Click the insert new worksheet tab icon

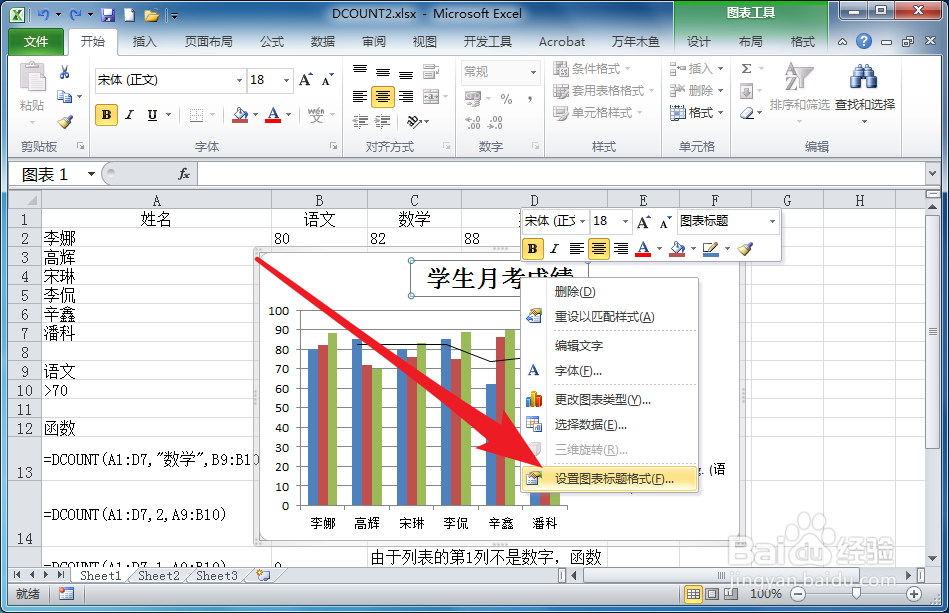click(263, 575)
